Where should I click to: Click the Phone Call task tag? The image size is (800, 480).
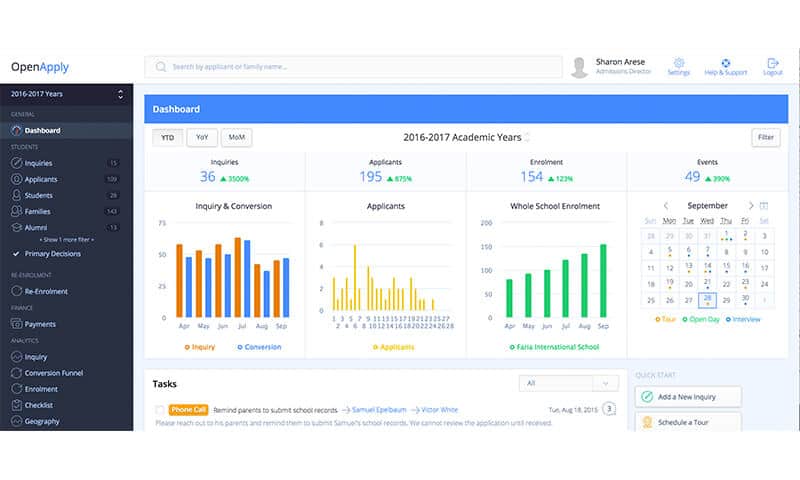188,410
